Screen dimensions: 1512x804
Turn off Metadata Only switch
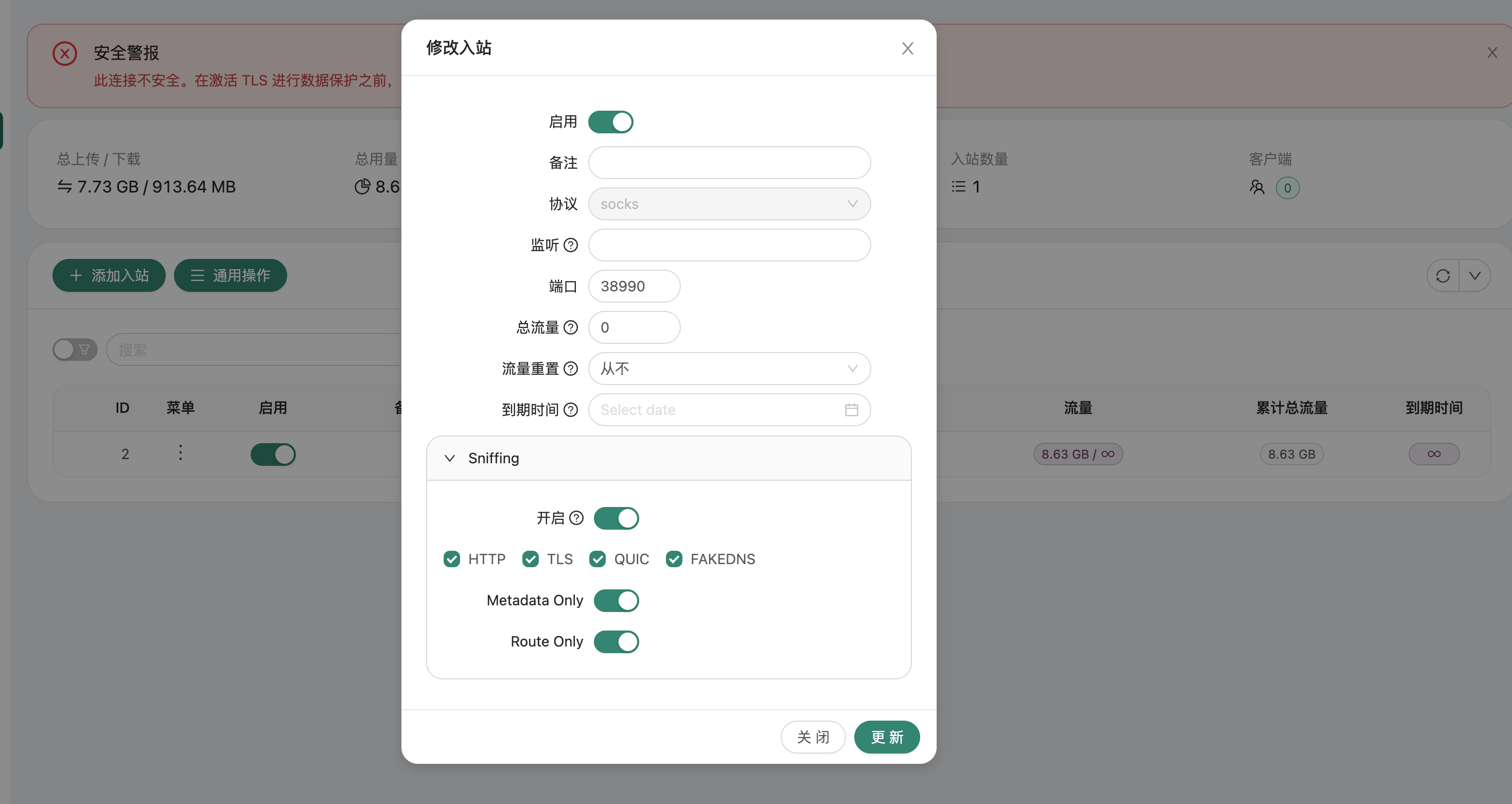[616, 600]
